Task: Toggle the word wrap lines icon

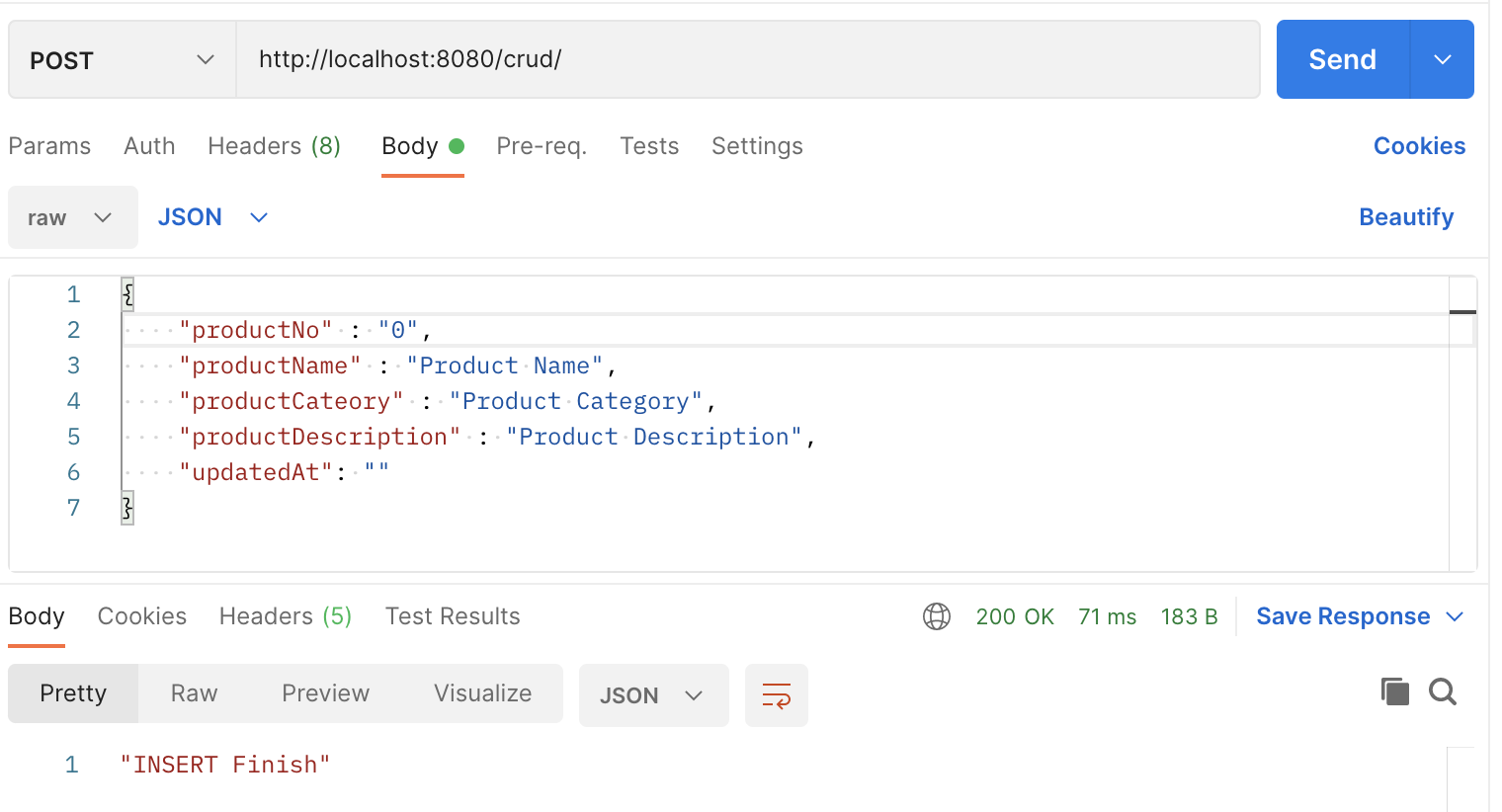Action: point(776,695)
